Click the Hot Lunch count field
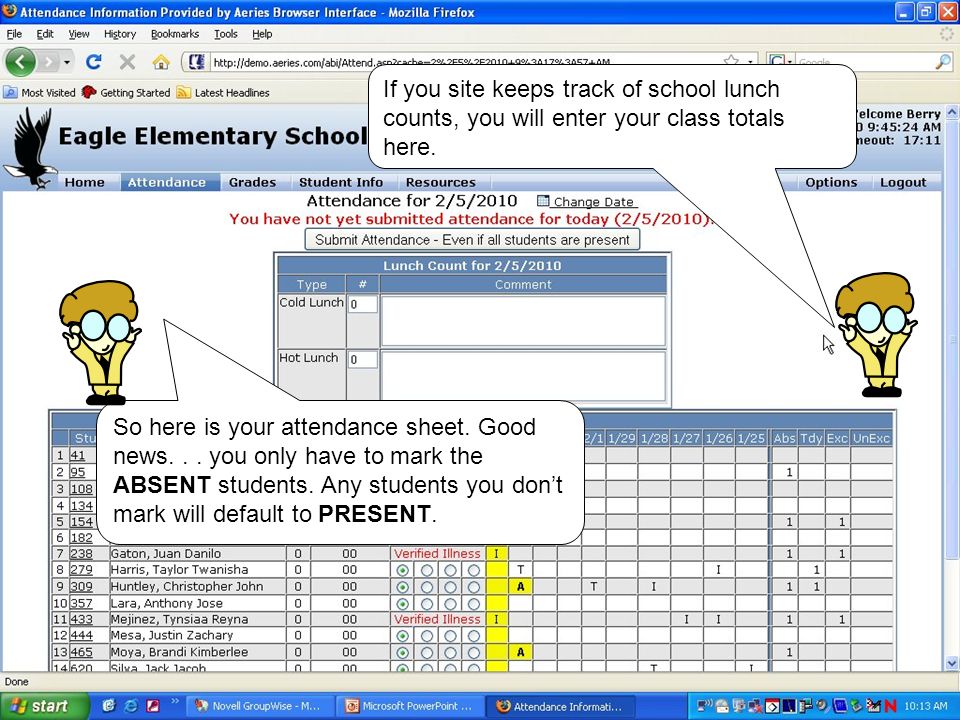 coord(362,359)
